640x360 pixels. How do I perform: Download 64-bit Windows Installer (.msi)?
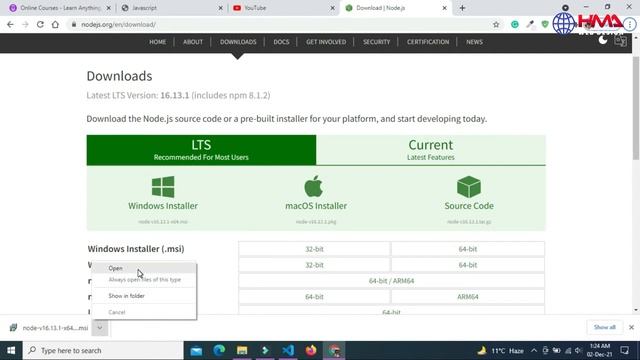[468, 249]
